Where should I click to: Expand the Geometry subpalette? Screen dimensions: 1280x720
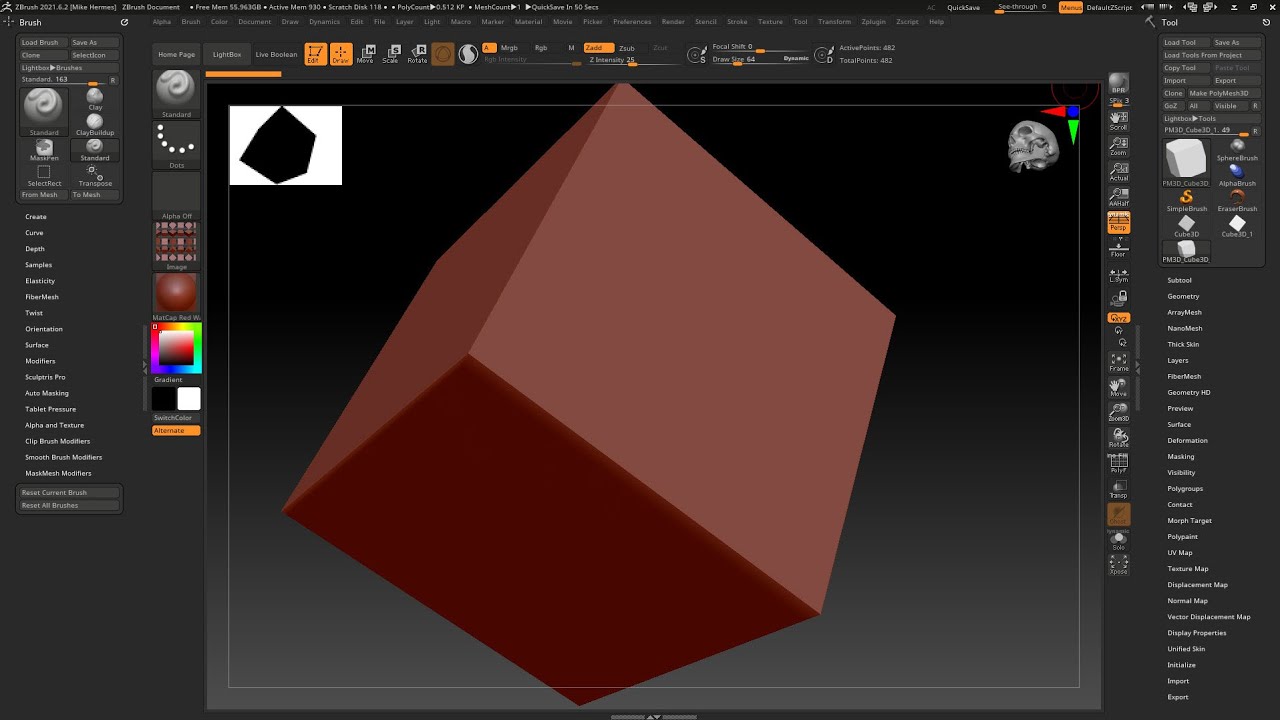[x=1183, y=296]
